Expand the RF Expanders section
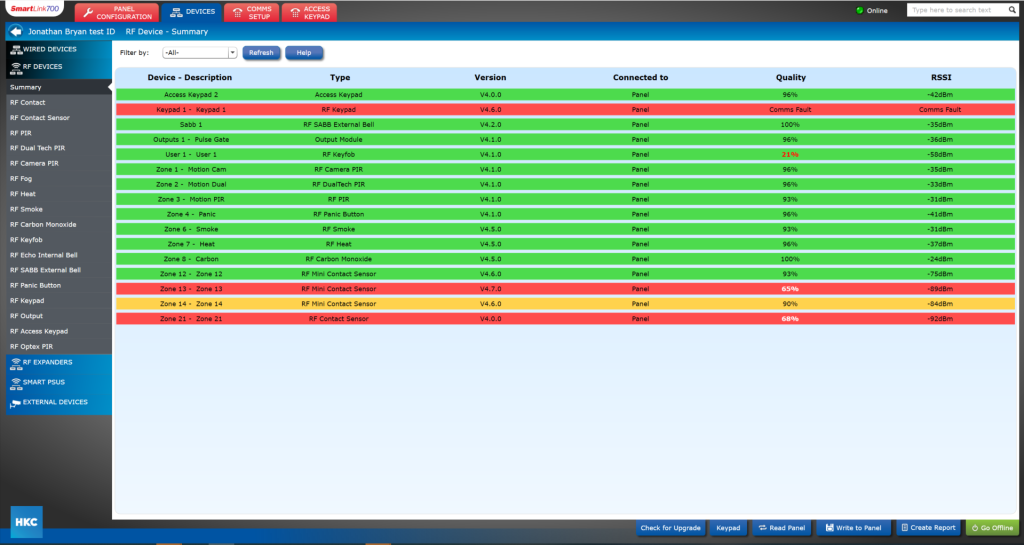Screen dimensions: 1024x545 pyautogui.click(x=59, y=363)
